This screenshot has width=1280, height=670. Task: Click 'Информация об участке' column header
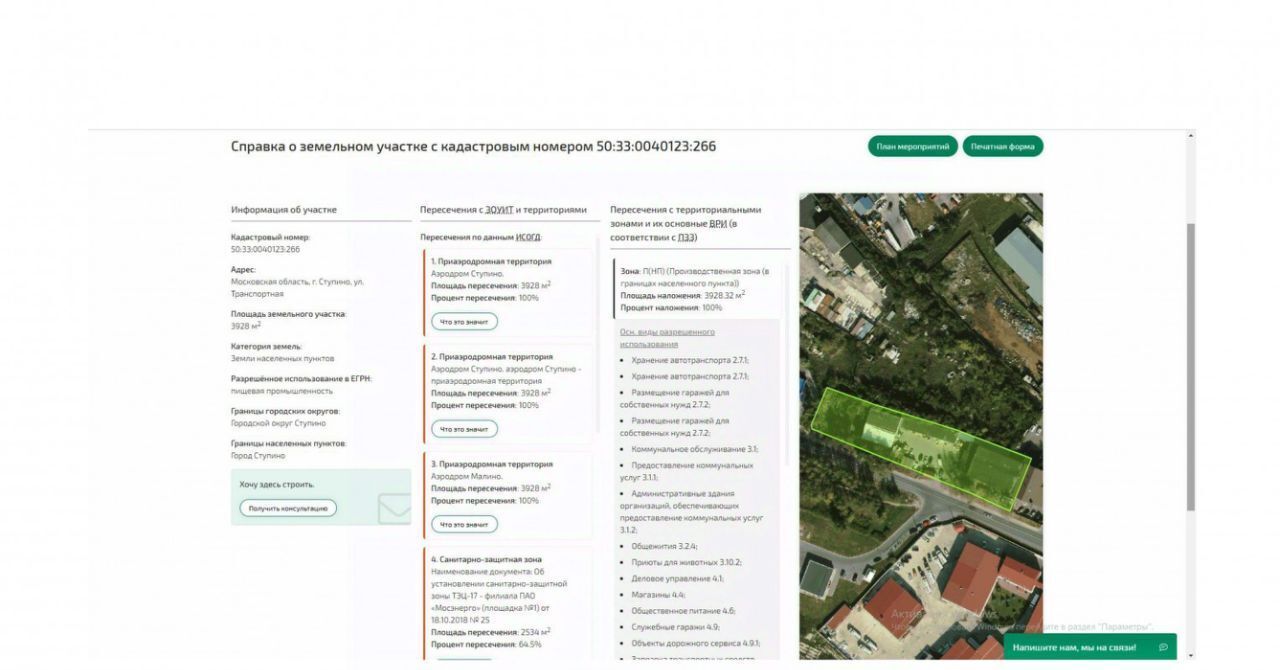click(284, 210)
